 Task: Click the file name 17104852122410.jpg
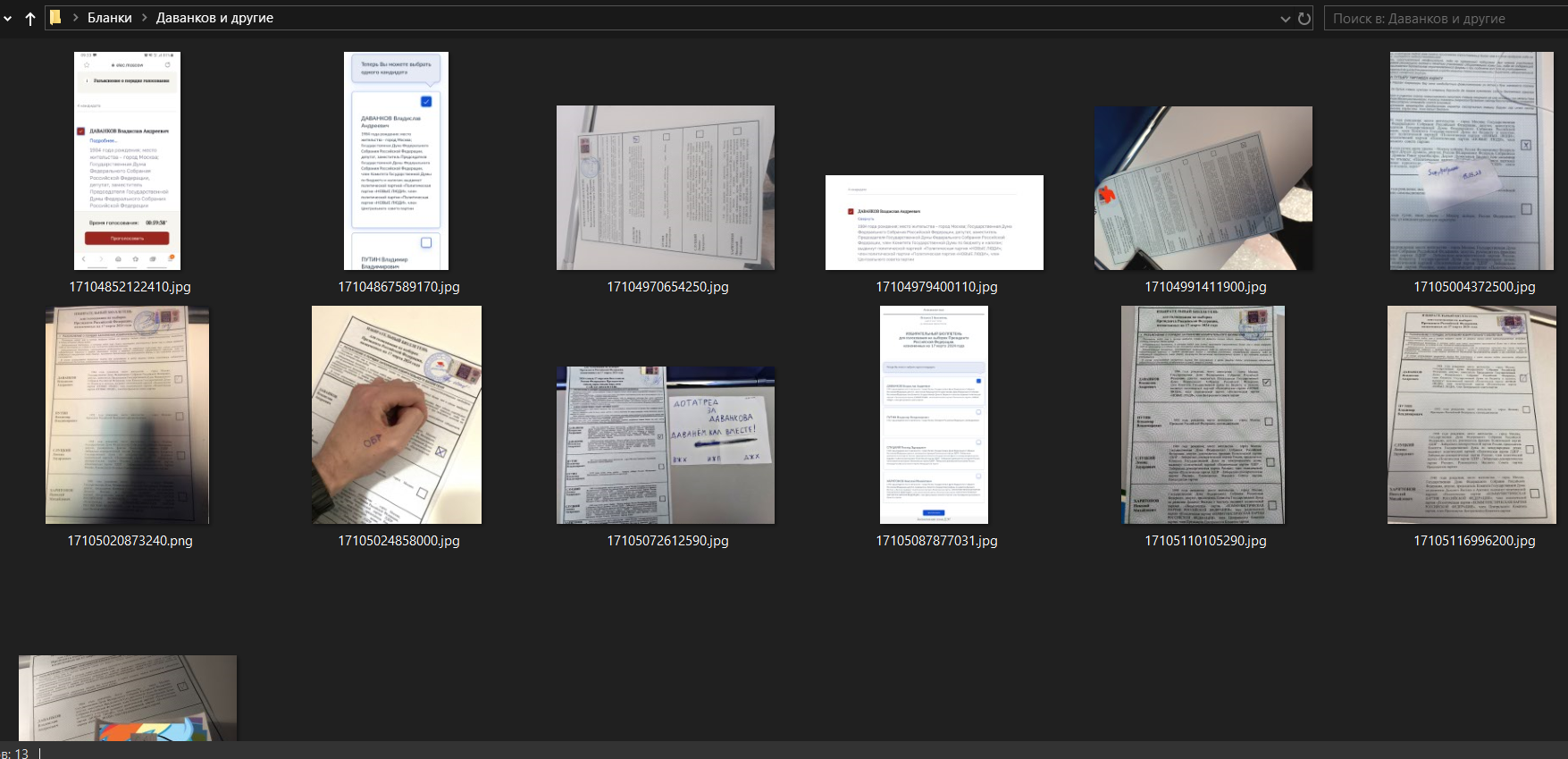[130, 287]
